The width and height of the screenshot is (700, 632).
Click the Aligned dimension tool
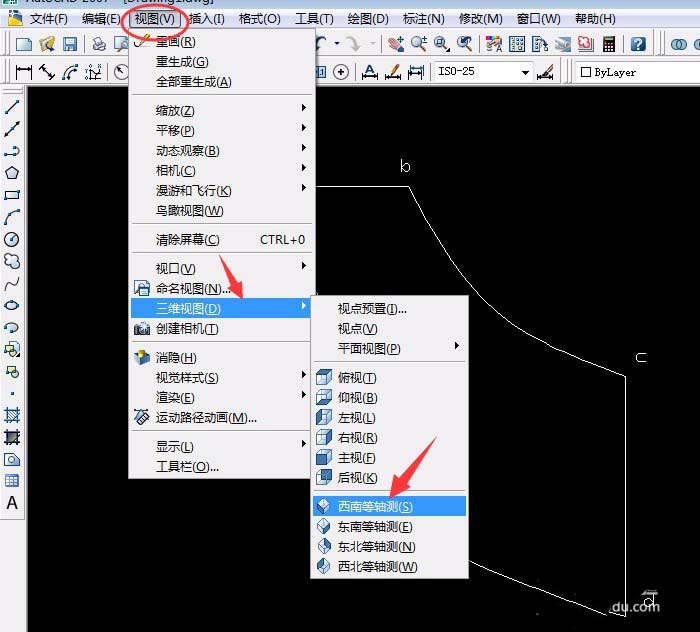(x=47, y=72)
